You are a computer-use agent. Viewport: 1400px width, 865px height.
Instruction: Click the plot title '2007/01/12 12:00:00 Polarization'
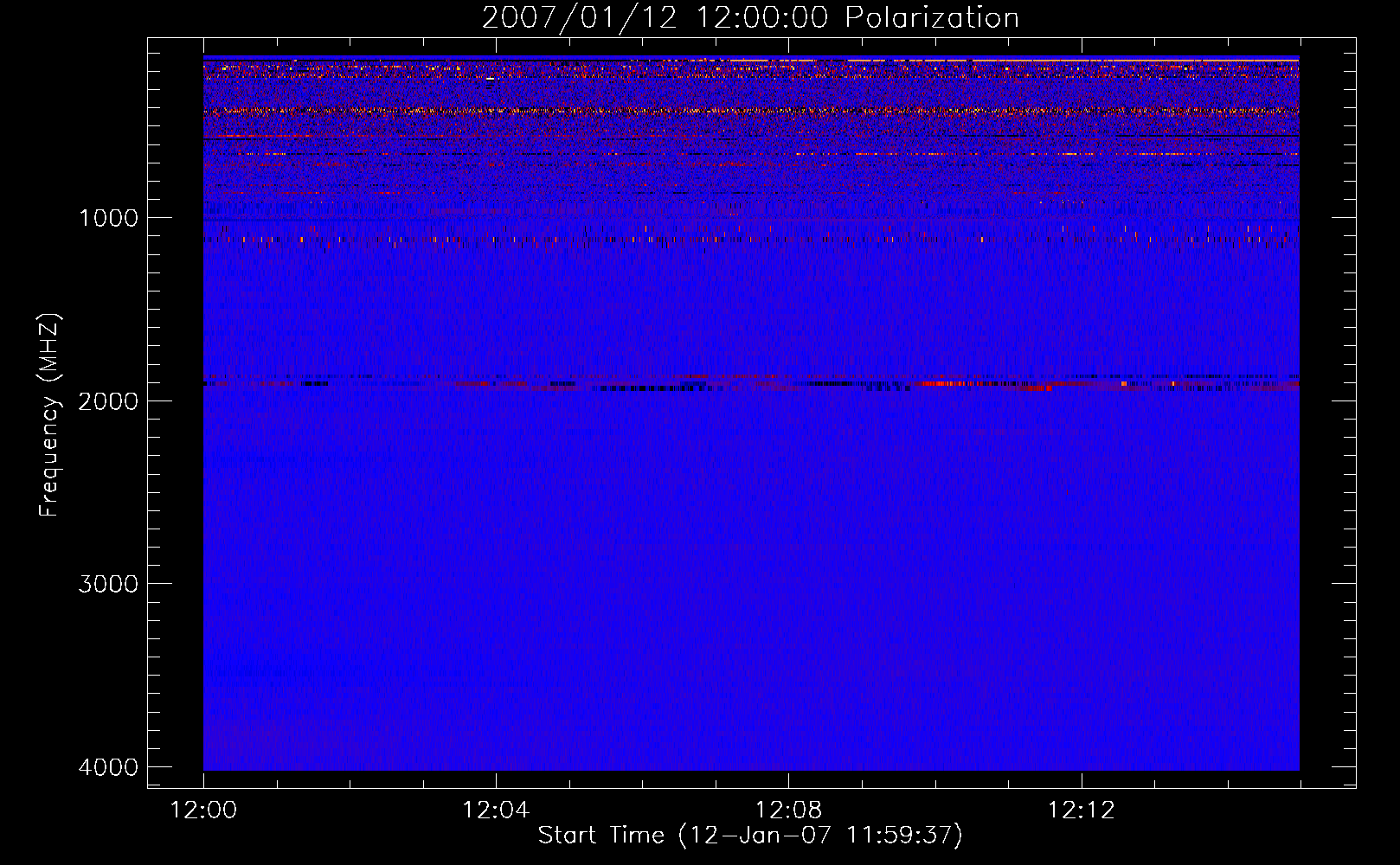click(750, 18)
